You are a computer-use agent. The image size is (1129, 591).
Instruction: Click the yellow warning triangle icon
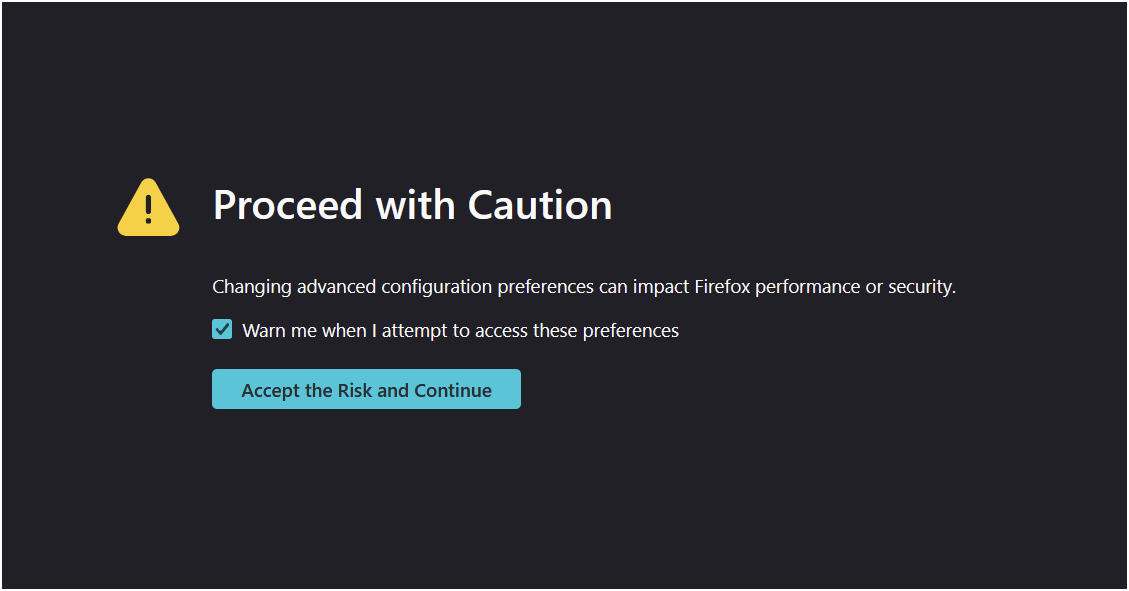148,207
